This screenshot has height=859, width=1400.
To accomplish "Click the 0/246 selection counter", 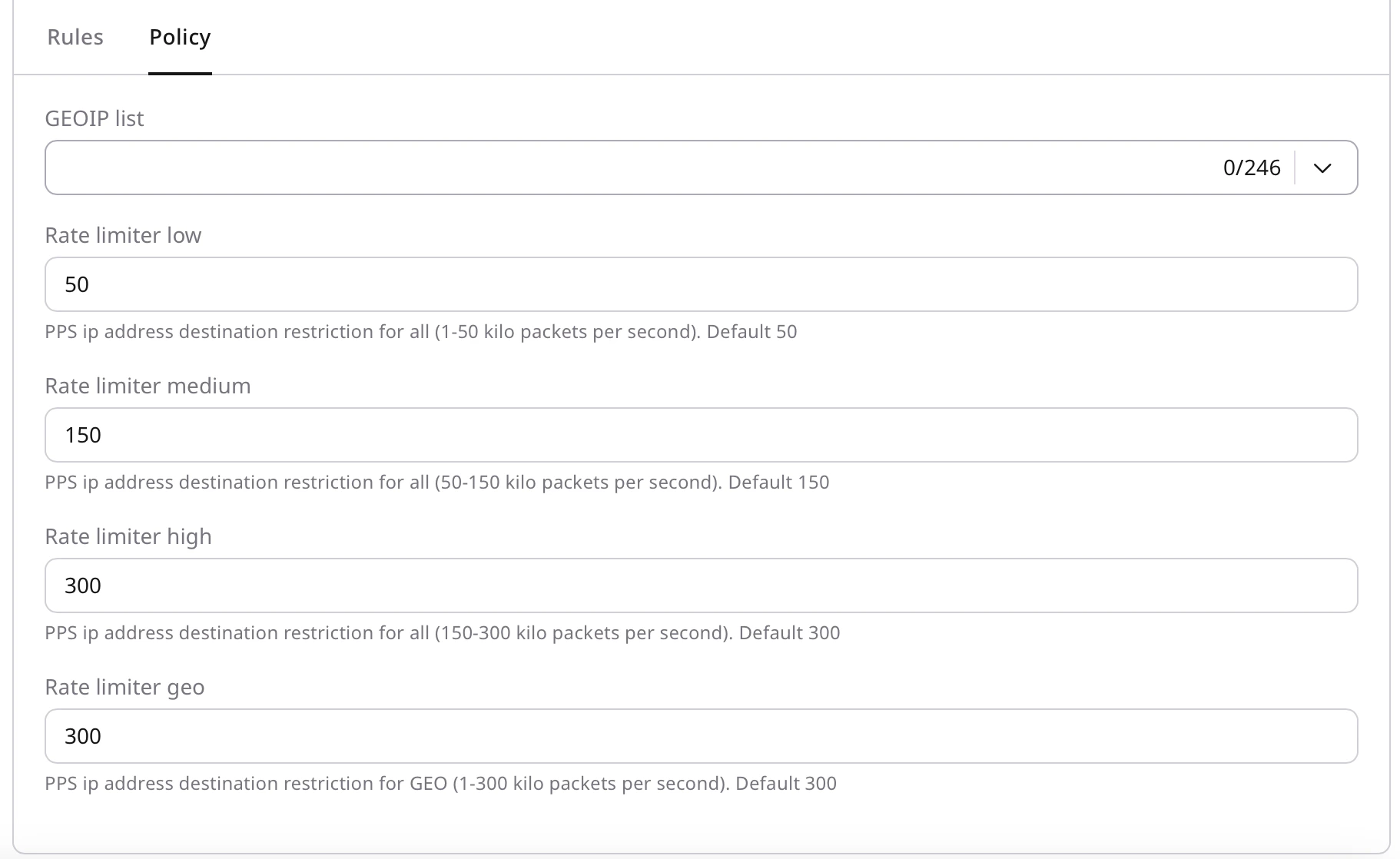I will click(x=1252, y=167).
